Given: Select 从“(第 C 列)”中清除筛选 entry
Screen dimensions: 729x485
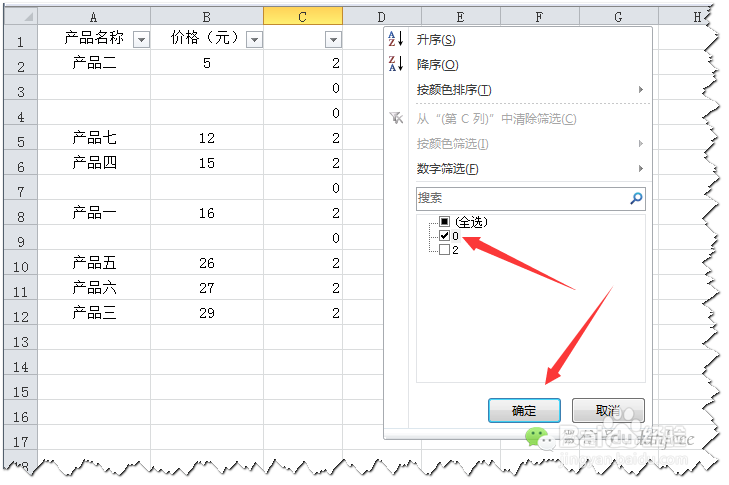Looking at the screenshot, I should [x=496, y=119].
